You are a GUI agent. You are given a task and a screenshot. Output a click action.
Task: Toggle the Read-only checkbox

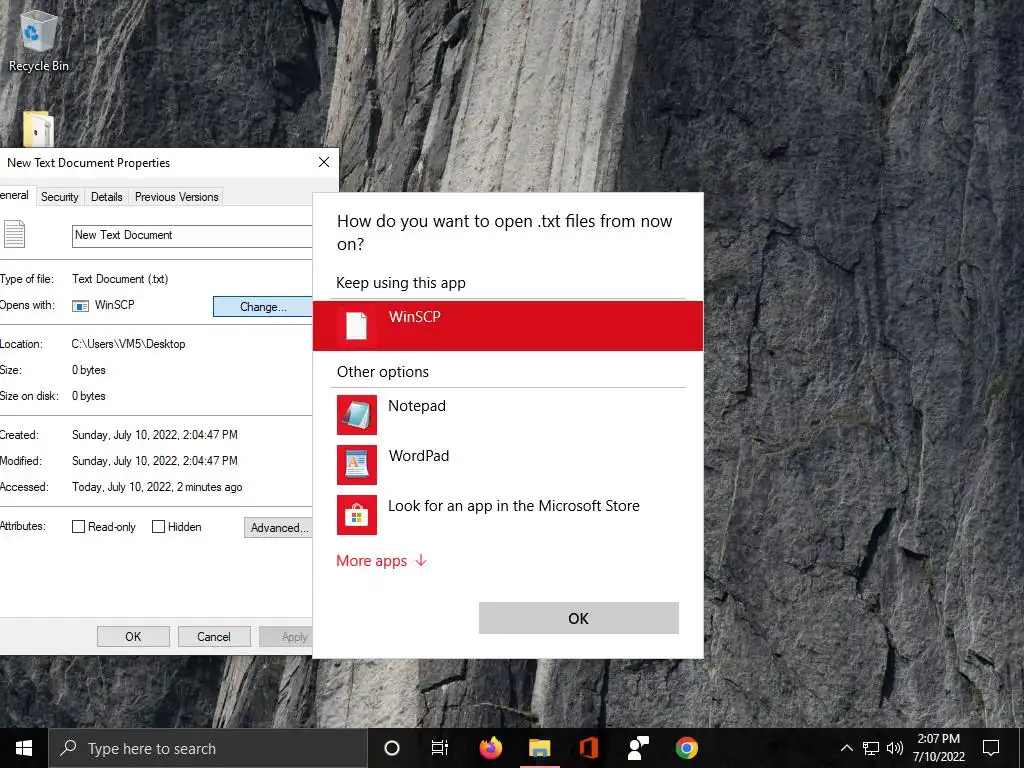pyautogui.click(x=78, y=526)
